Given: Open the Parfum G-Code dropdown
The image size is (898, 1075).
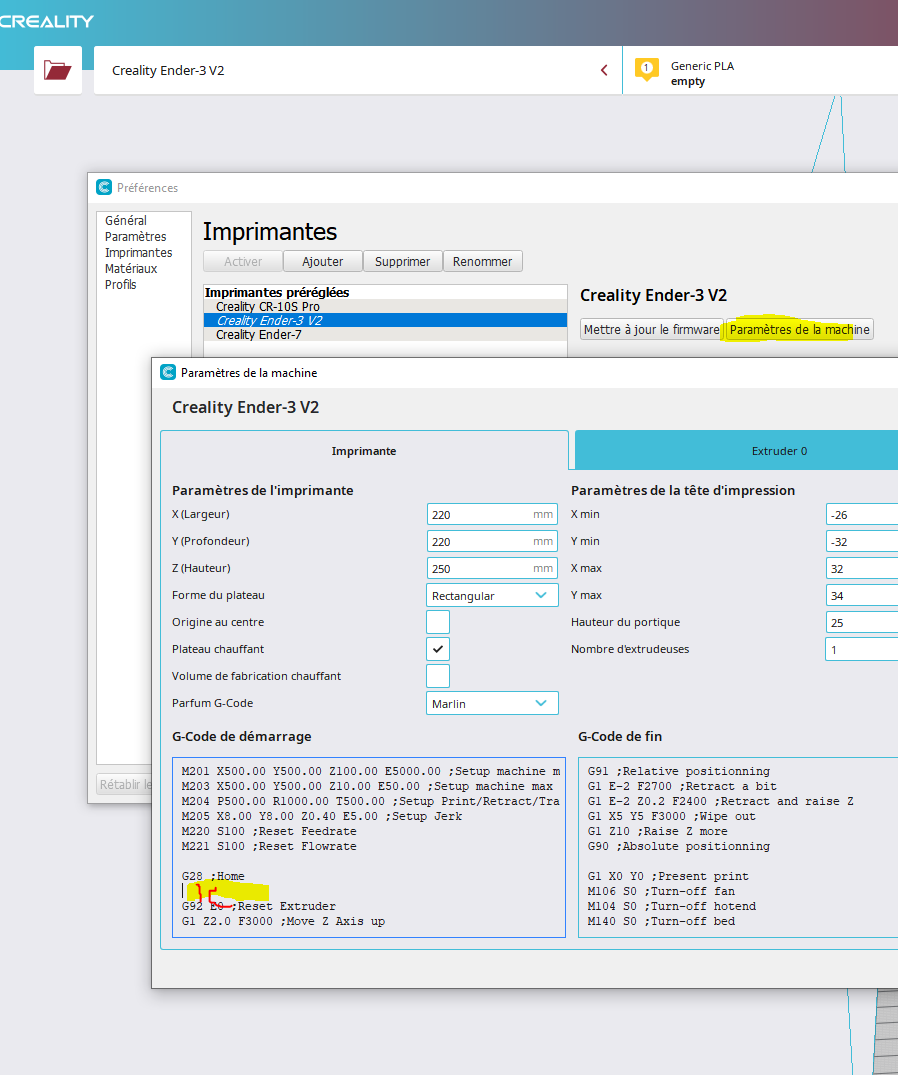Looking at the screenshot, I should pos(492,703).
